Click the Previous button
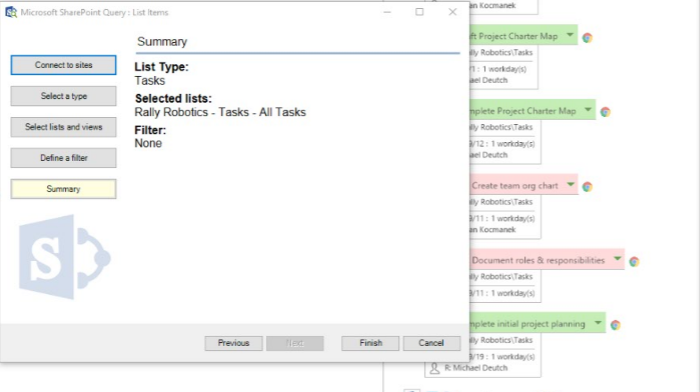Viewport: 700px width, 392px height. 233,343
